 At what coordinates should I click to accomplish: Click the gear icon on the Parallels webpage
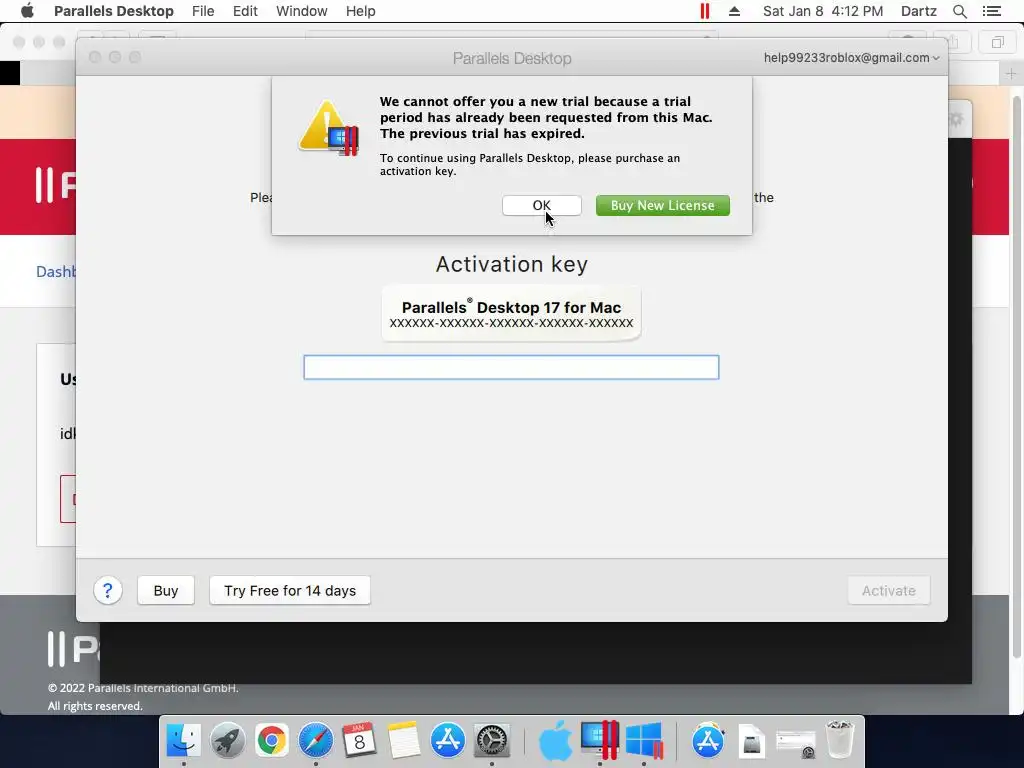[957, 120]
